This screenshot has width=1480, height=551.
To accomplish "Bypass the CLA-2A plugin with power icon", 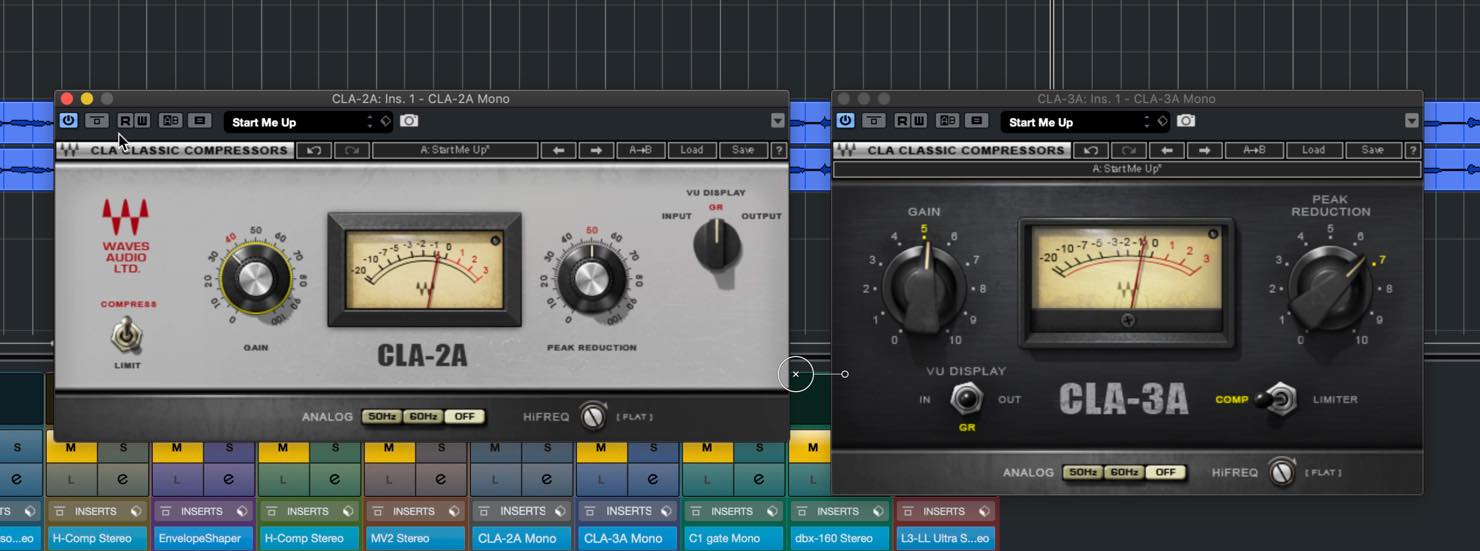I will [68, 121].
